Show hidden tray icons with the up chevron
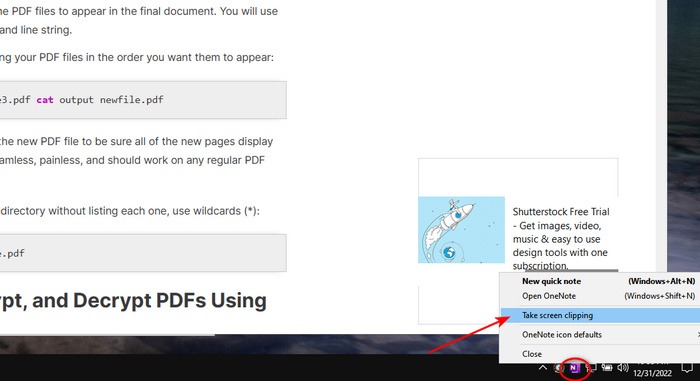700x381 pixels. coord(542,368)
